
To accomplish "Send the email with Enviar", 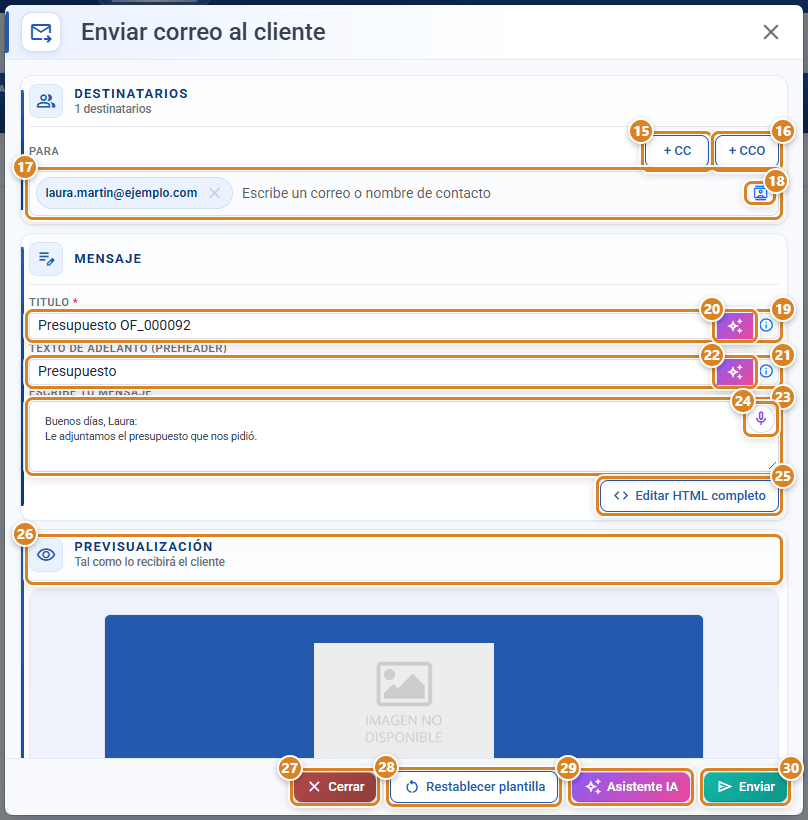I will pos(745,787).
